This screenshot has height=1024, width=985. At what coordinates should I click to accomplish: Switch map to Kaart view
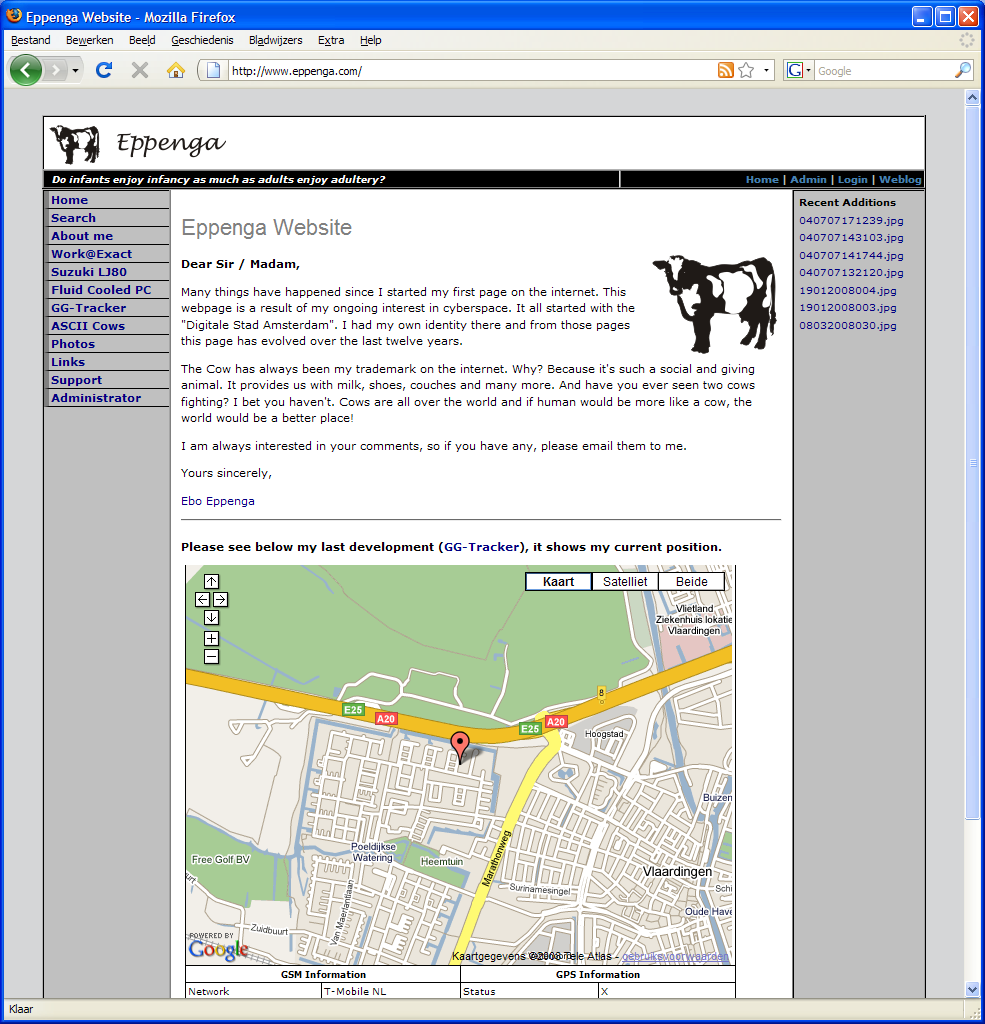point(558,582)
